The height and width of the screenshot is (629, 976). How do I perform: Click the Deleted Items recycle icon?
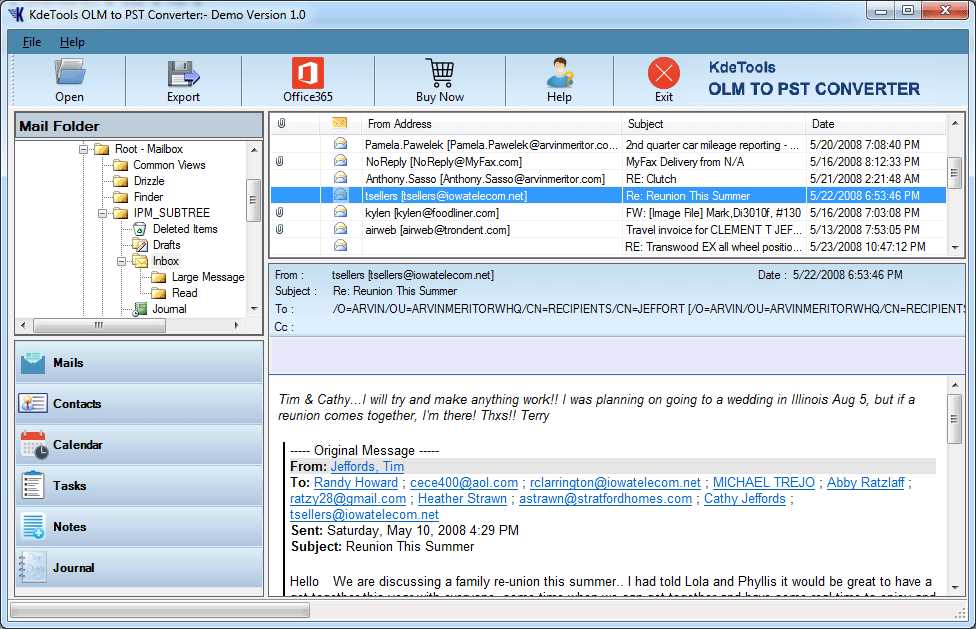[140, 229]
